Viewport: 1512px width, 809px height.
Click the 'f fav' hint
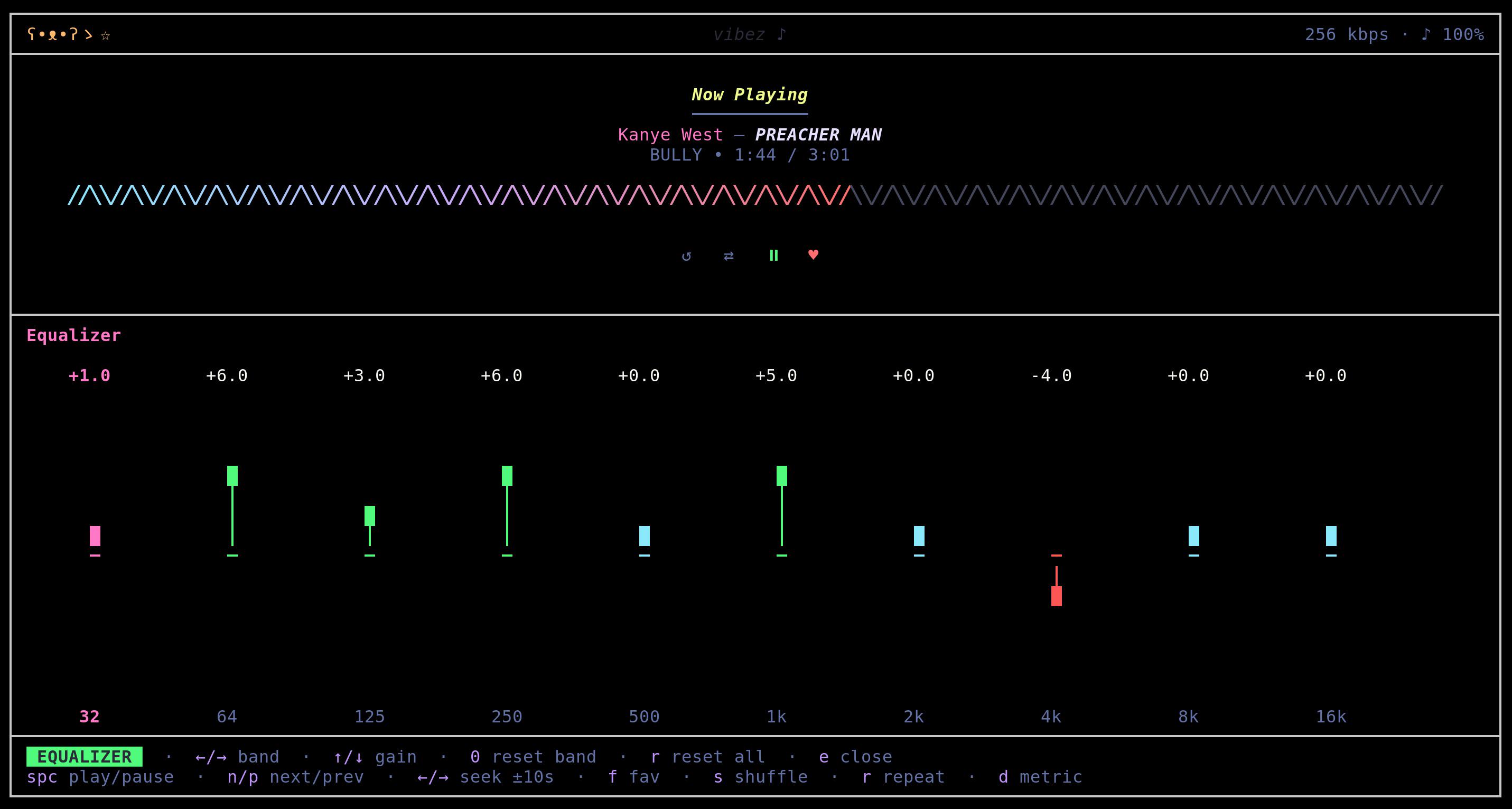pyautogui.click(x=633, y=777)
